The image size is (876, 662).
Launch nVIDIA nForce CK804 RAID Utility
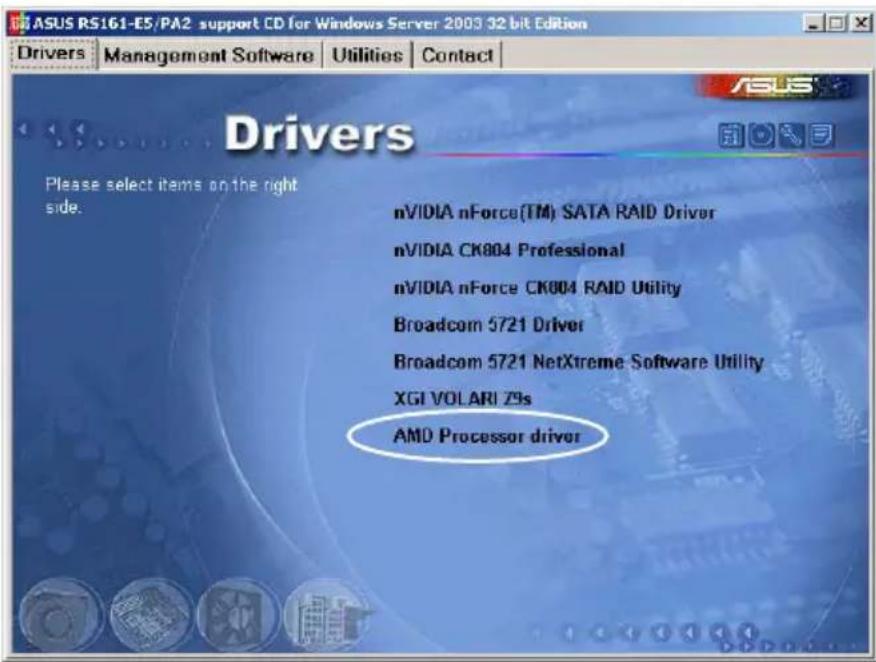pos(537,287)
